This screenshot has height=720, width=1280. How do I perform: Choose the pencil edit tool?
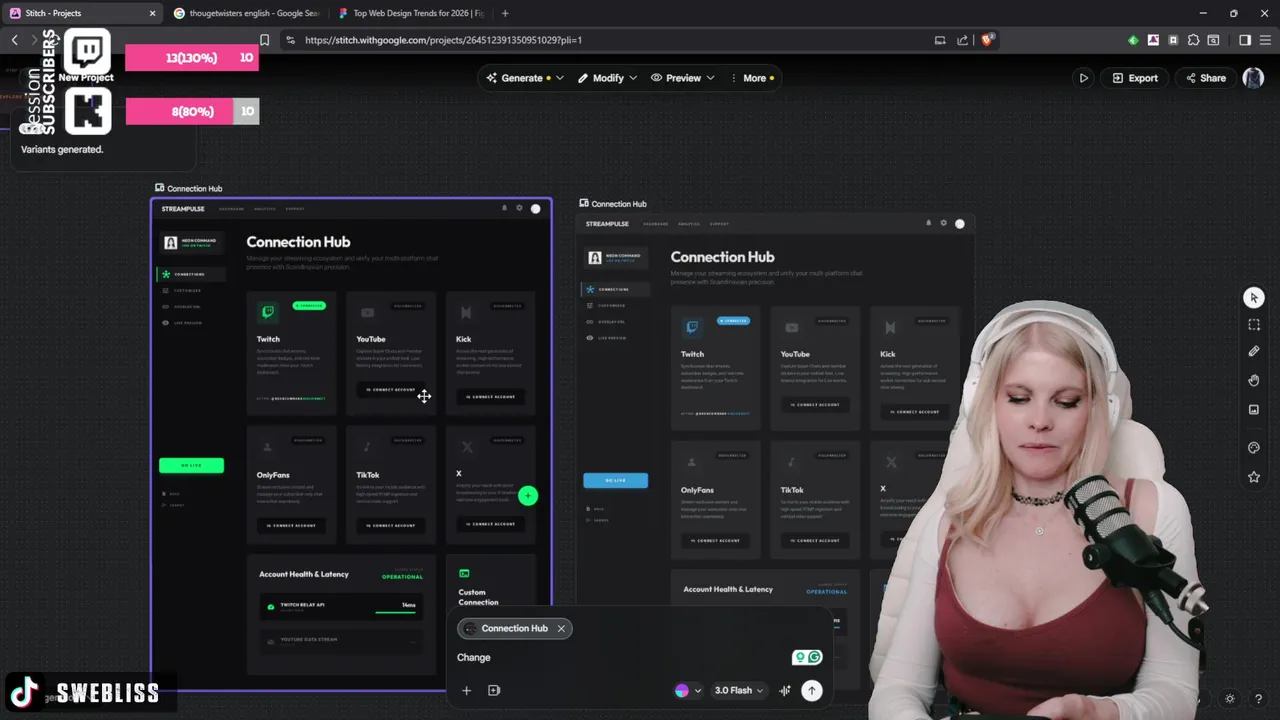(x=1254, y=352)
